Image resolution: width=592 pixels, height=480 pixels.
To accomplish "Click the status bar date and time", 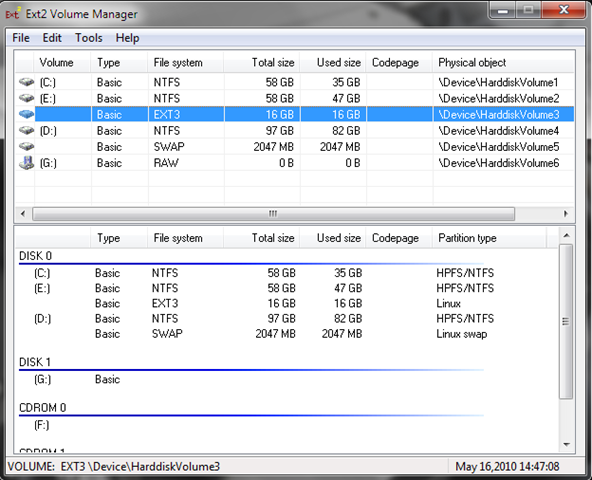I will click(507, 467).
